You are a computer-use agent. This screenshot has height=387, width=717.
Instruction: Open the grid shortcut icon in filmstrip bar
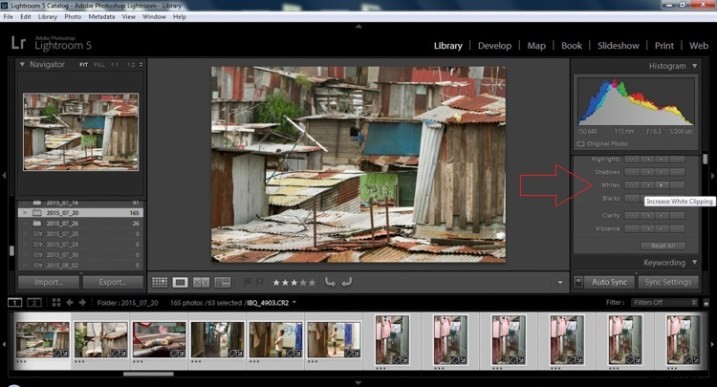pyautogui.click(x=56, y=302)
